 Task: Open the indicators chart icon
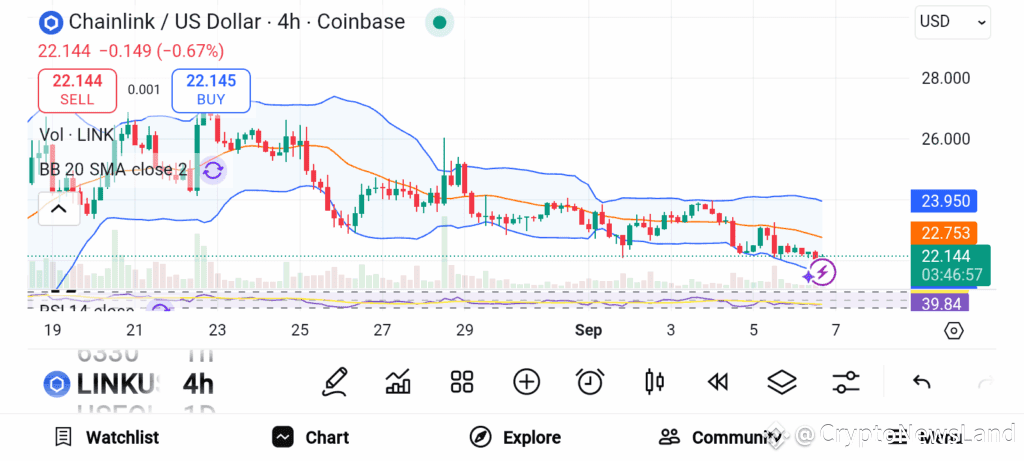[398, 382]
